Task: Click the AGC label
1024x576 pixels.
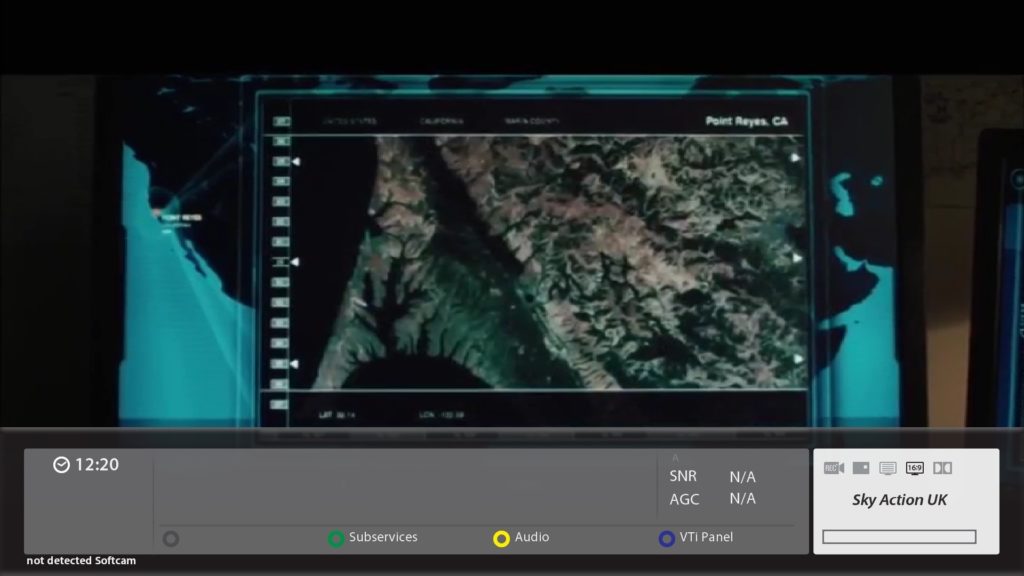Action: point(684,500)
